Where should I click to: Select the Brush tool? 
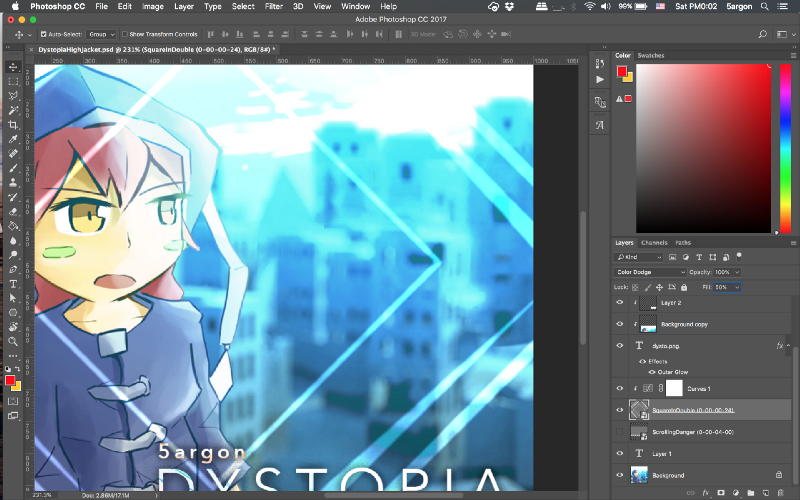pyautogui.click(x=13, y=168)
